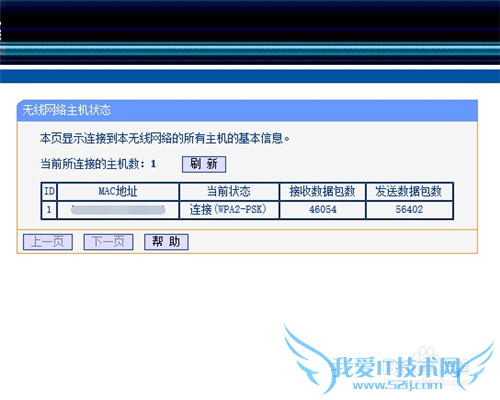500x400 pixels.
Task: Click the 刷新 refresh button
Action: pos(204,164)
